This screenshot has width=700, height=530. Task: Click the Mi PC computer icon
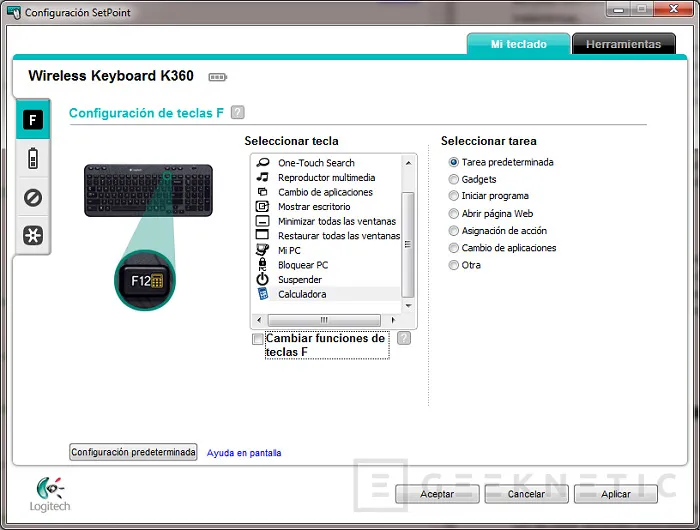point(262,250)
